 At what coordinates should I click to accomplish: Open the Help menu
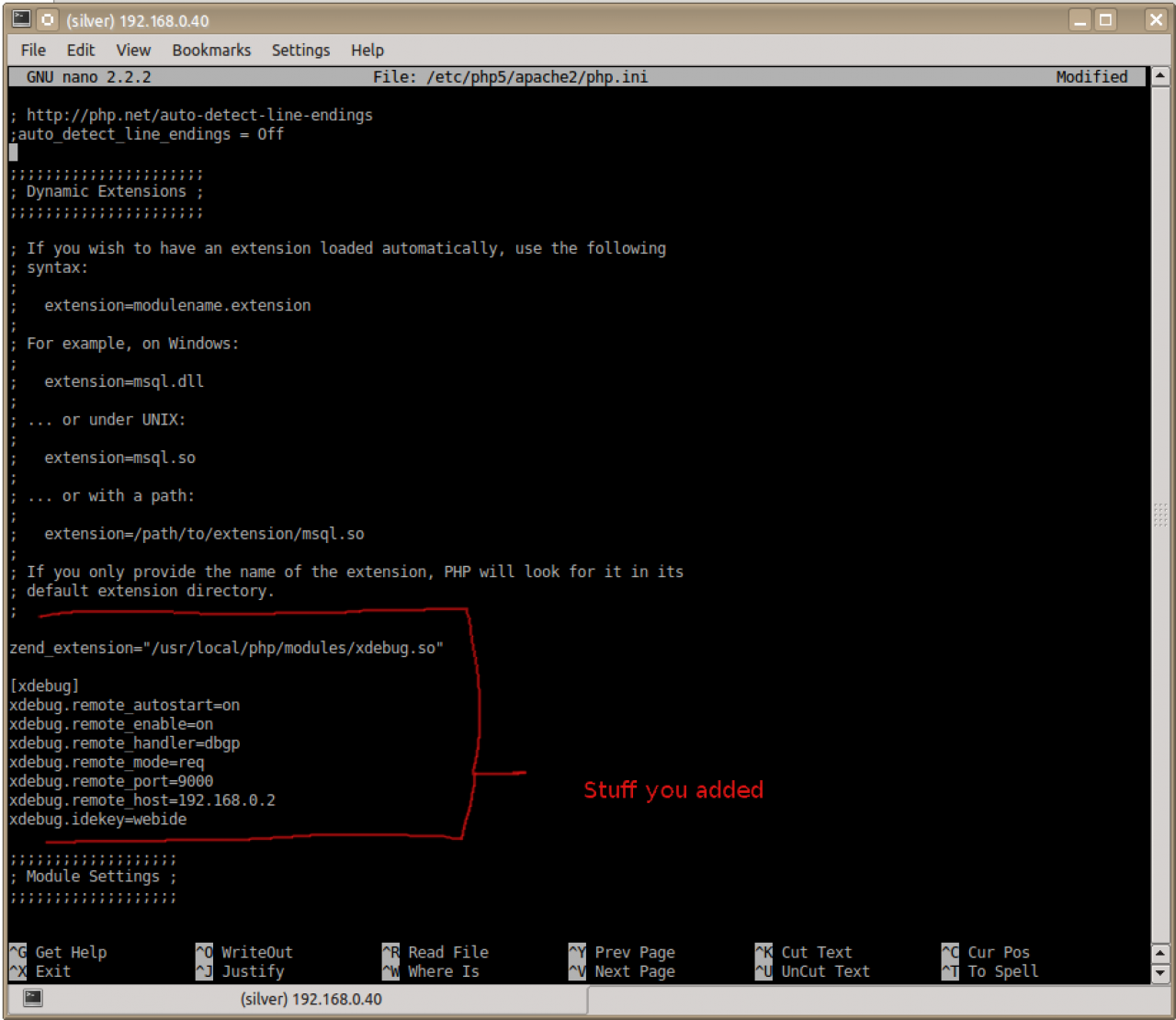367,51
